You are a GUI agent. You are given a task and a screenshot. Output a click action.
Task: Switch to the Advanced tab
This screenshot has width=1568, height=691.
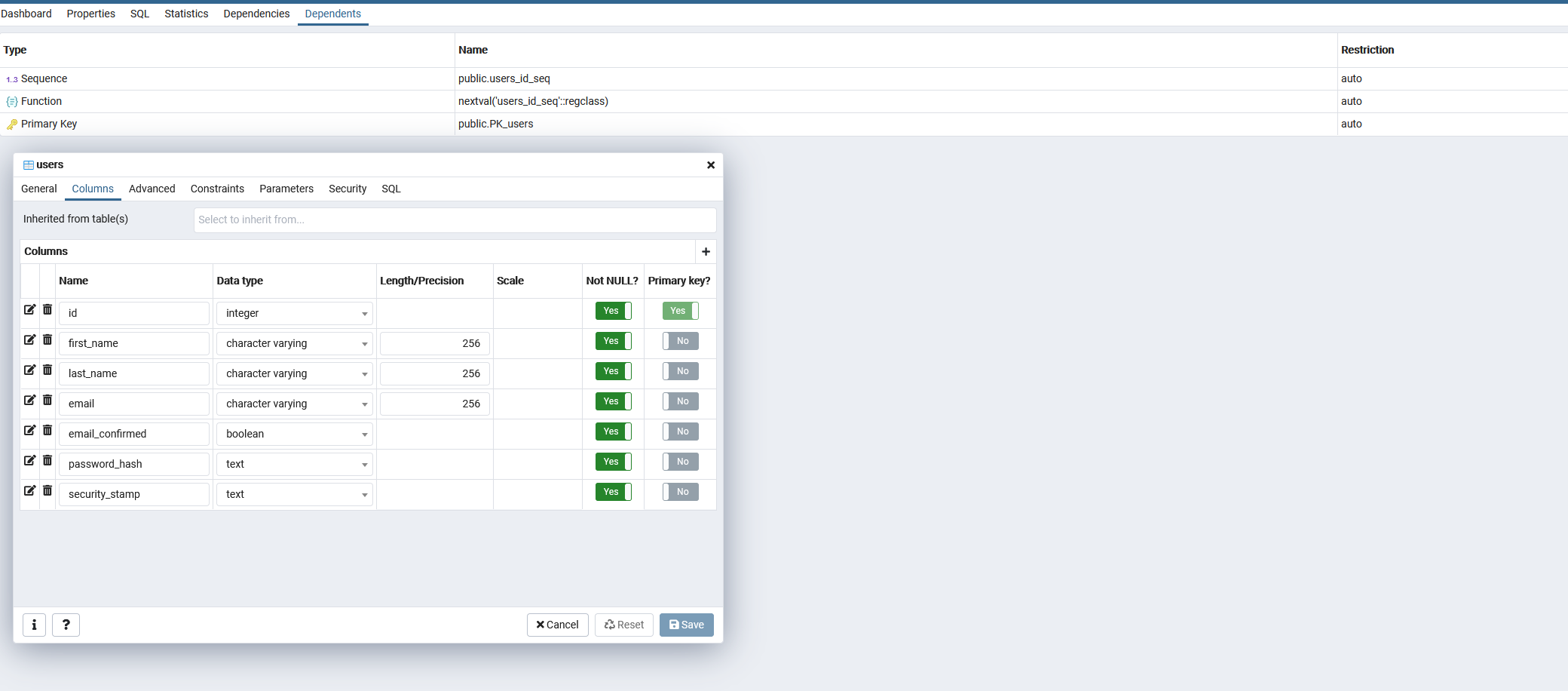click(x=152, y=189)
